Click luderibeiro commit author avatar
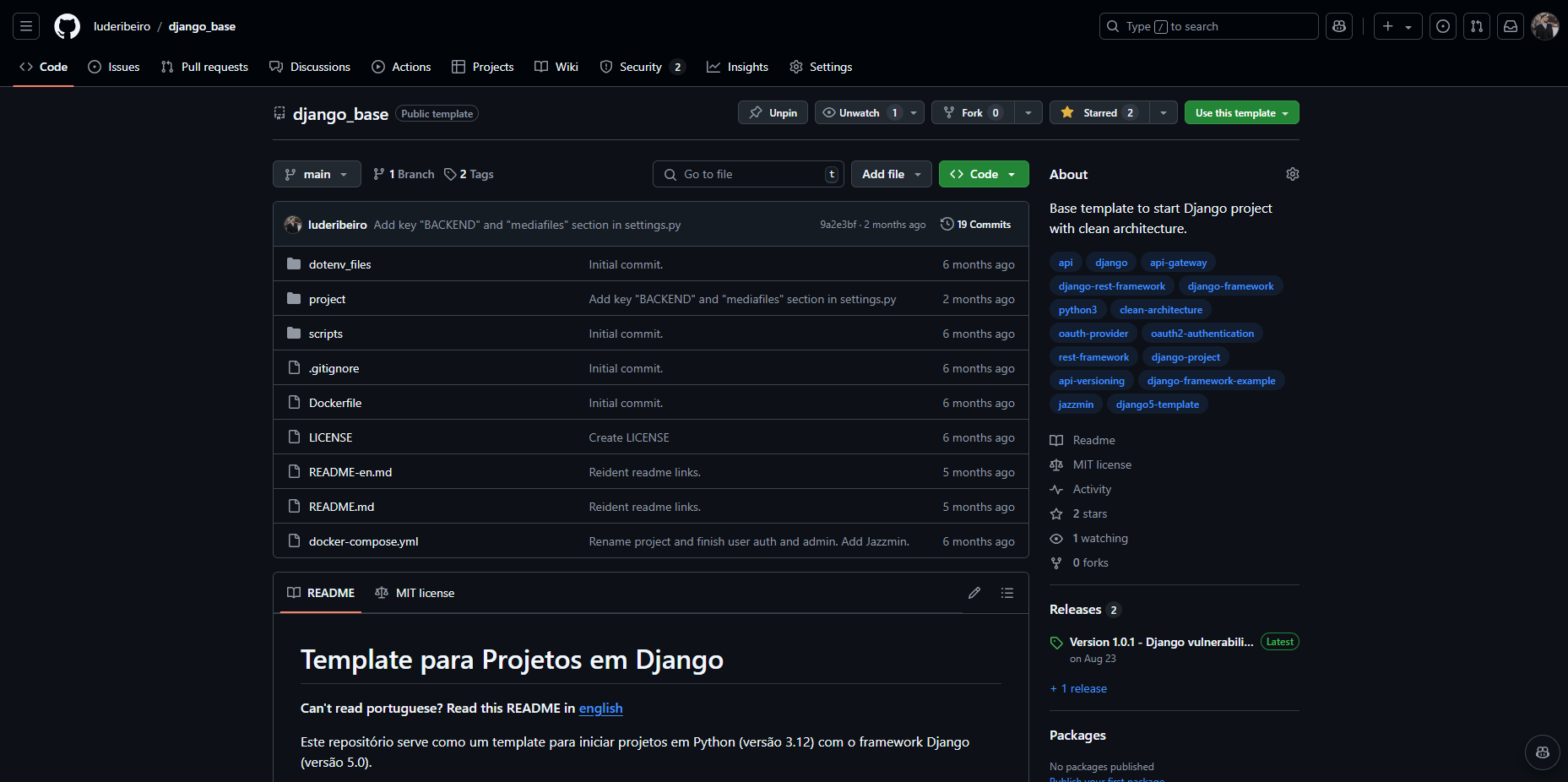 point(293,225)
